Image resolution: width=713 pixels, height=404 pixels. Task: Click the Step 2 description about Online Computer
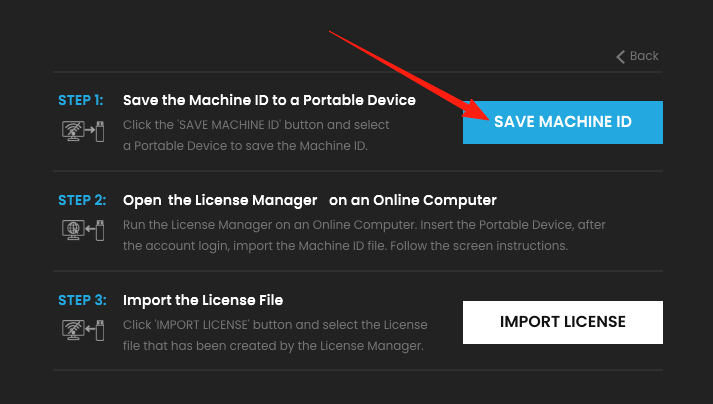coord(364,235)
